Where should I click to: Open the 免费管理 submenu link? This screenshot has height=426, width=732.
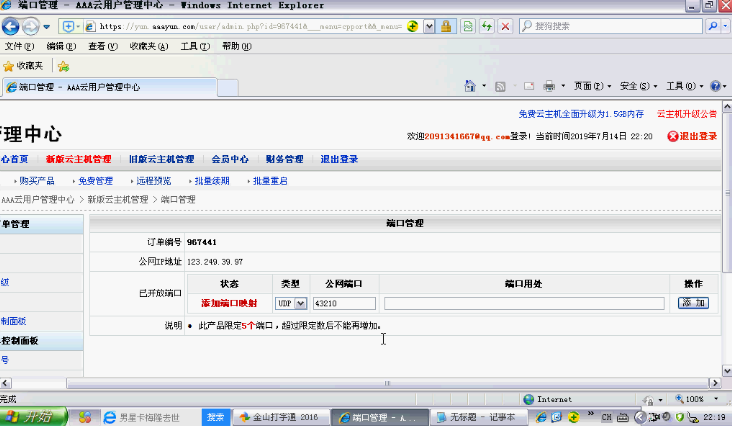point(95,181)
